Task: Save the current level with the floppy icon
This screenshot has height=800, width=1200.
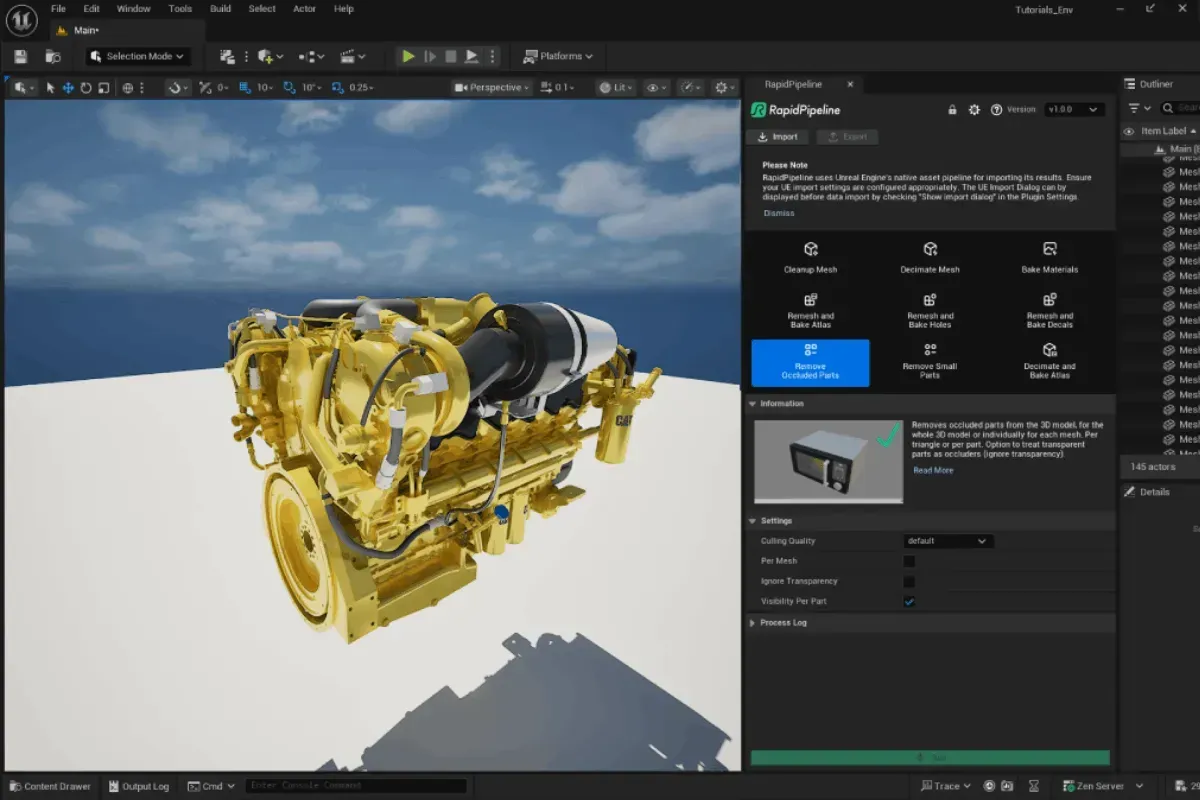Action: point(21,57)
